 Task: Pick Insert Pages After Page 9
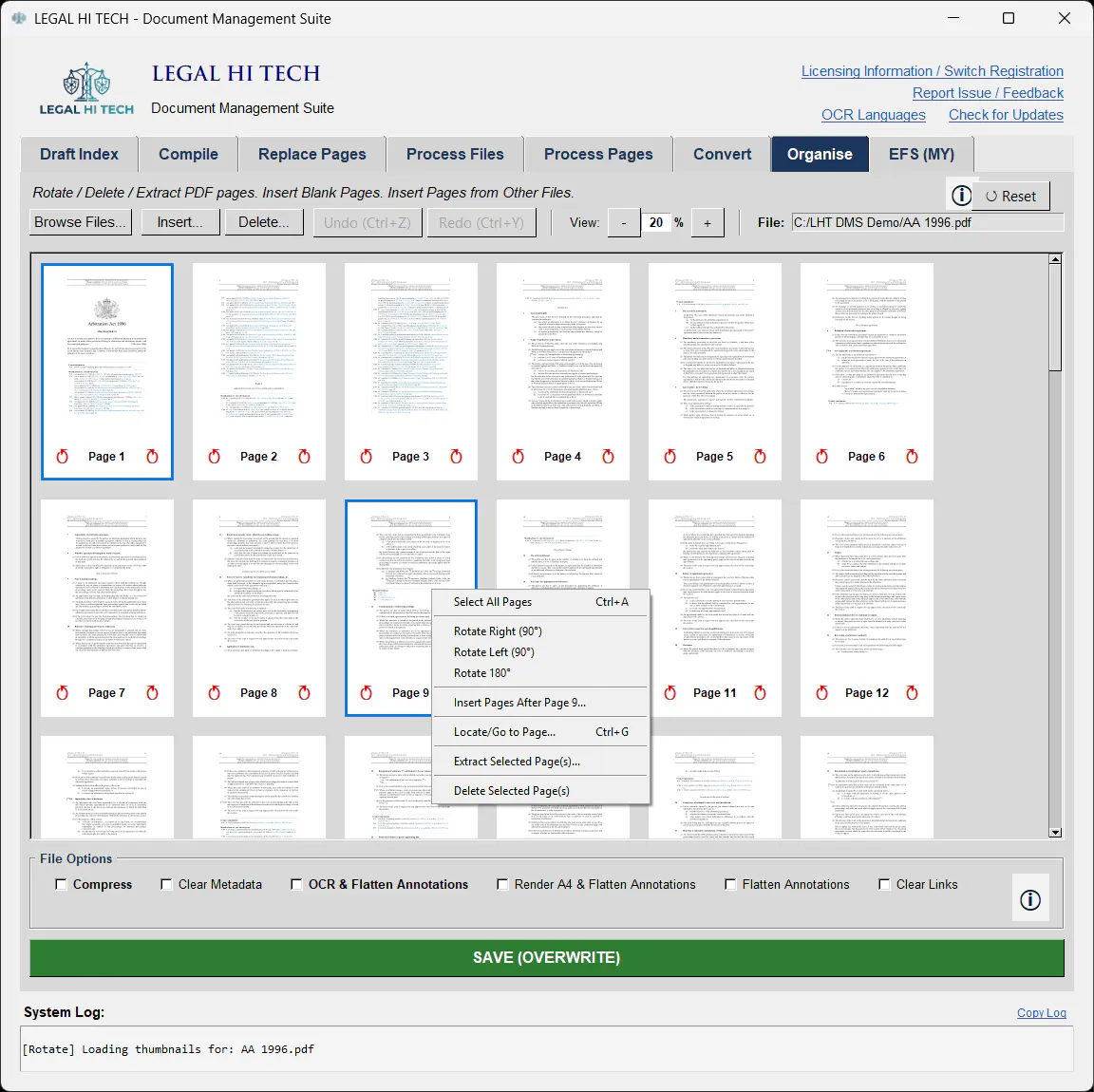coord(541,703)
